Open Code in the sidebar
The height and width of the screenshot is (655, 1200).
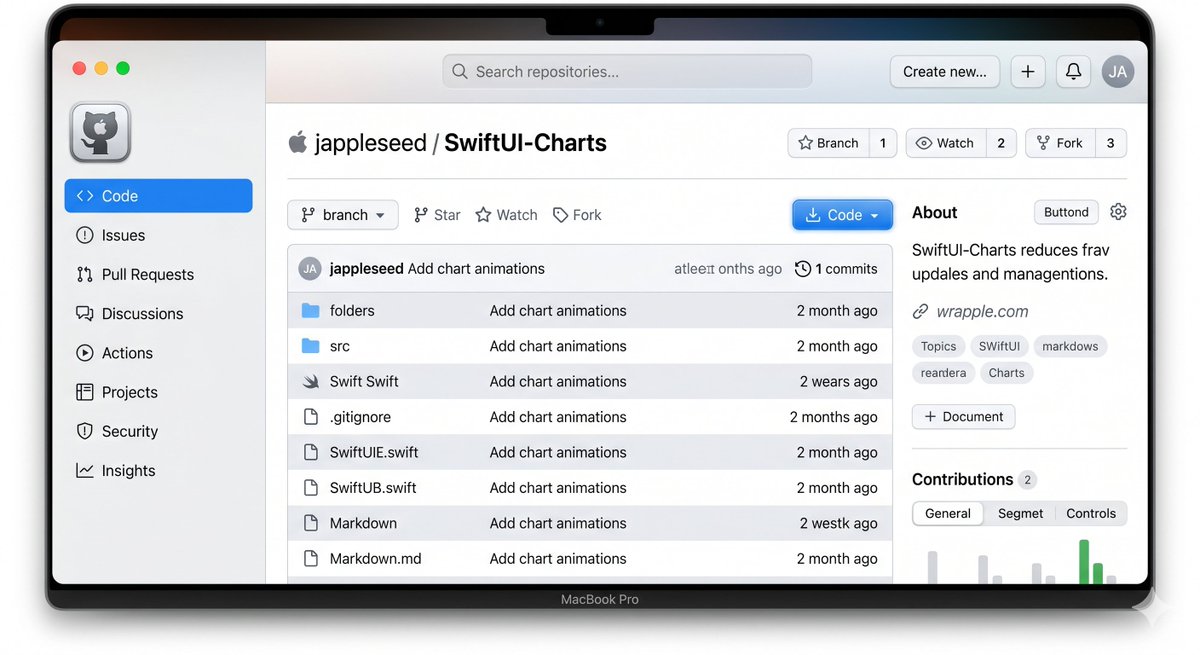point(159,196)
